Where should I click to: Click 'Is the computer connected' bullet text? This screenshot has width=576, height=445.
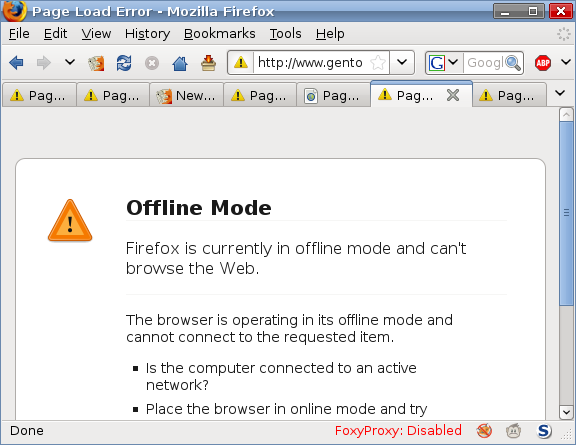(x=281, y=376)
